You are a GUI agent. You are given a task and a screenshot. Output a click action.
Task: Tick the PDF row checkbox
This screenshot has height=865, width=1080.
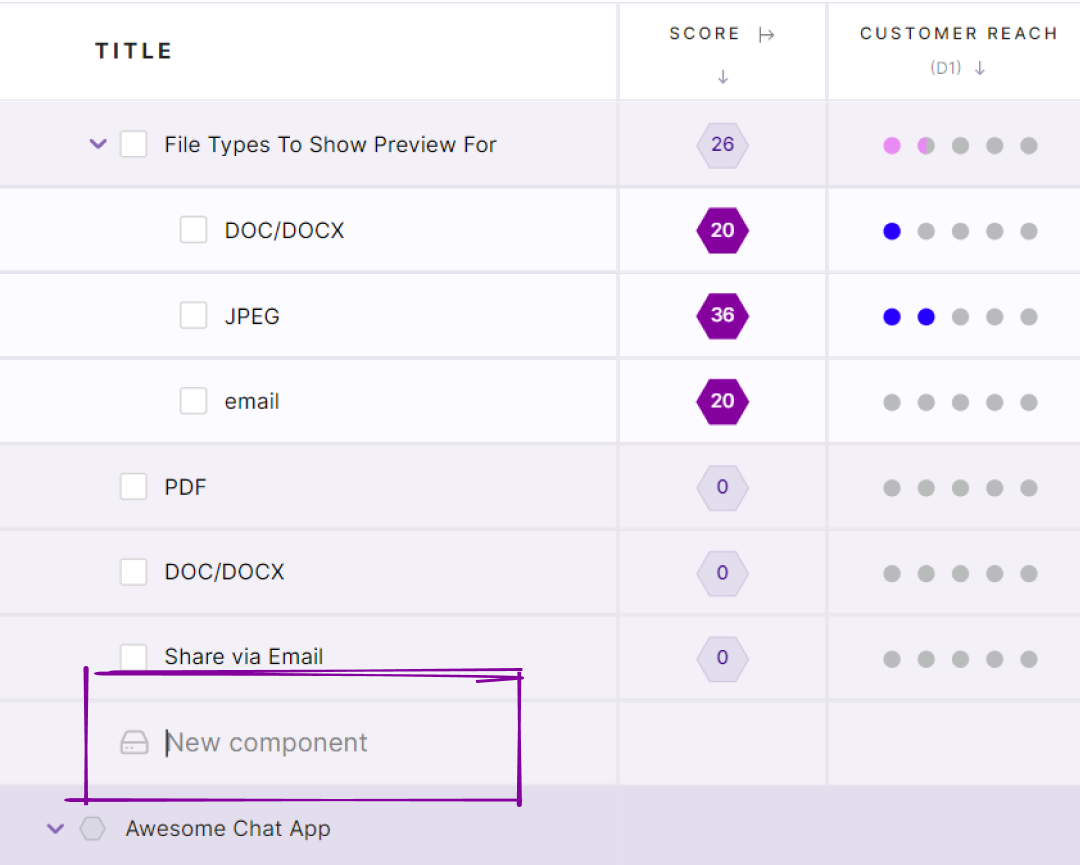coord(133,487)
